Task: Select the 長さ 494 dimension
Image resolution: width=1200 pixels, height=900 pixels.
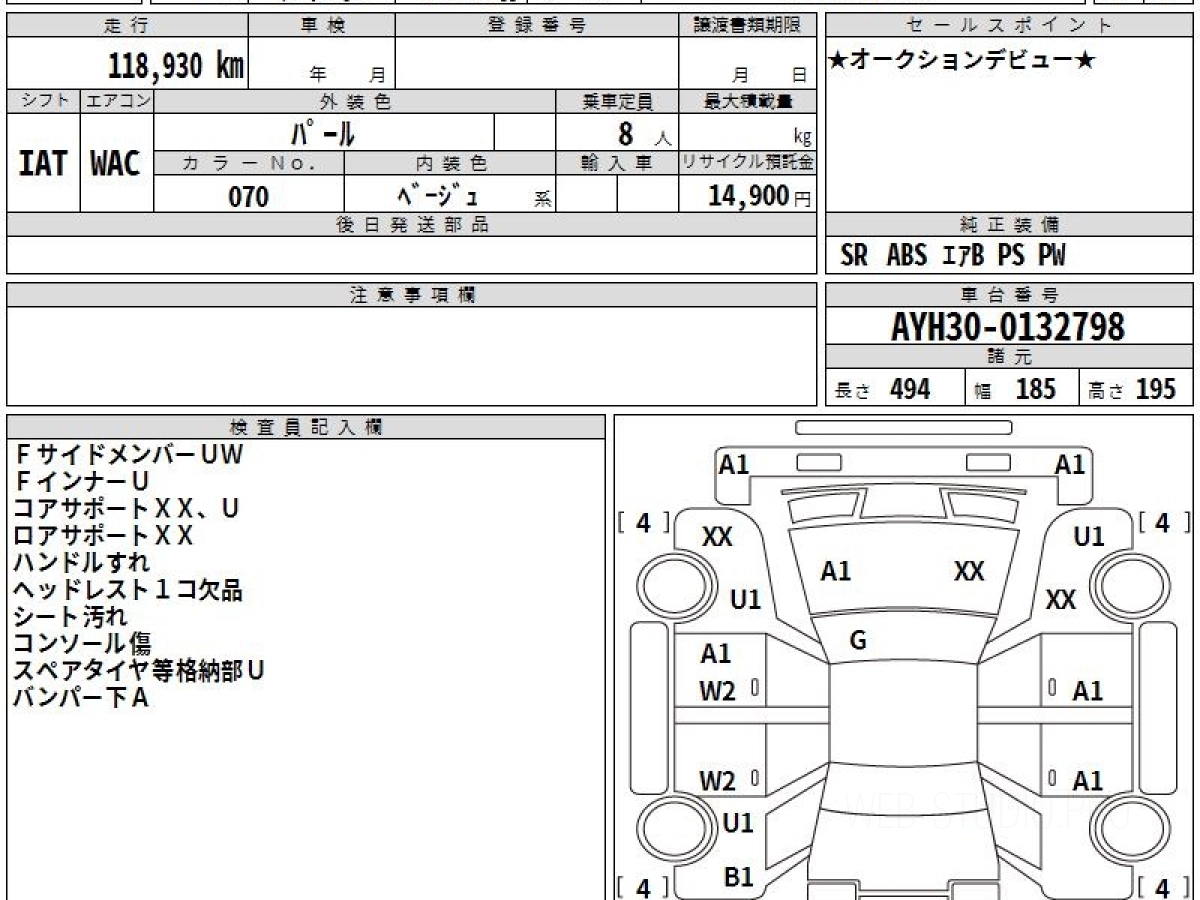Action: click(883, 389)
